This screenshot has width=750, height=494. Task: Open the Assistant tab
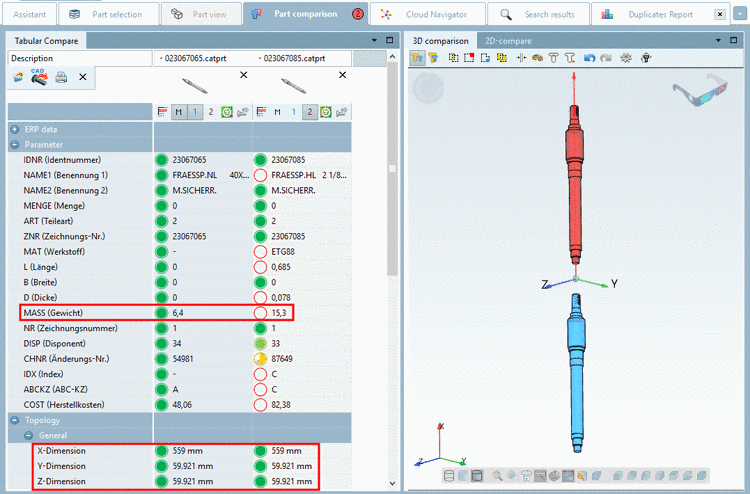(29, 14)
